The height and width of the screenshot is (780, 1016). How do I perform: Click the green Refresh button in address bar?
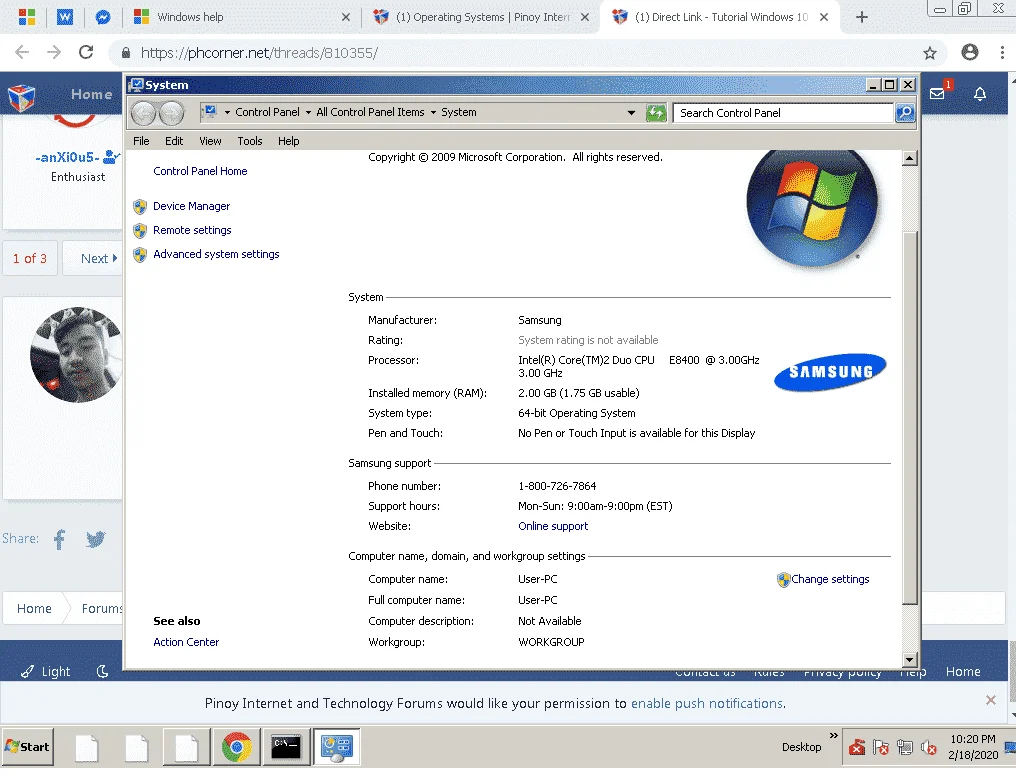click(x=656, y=113)
